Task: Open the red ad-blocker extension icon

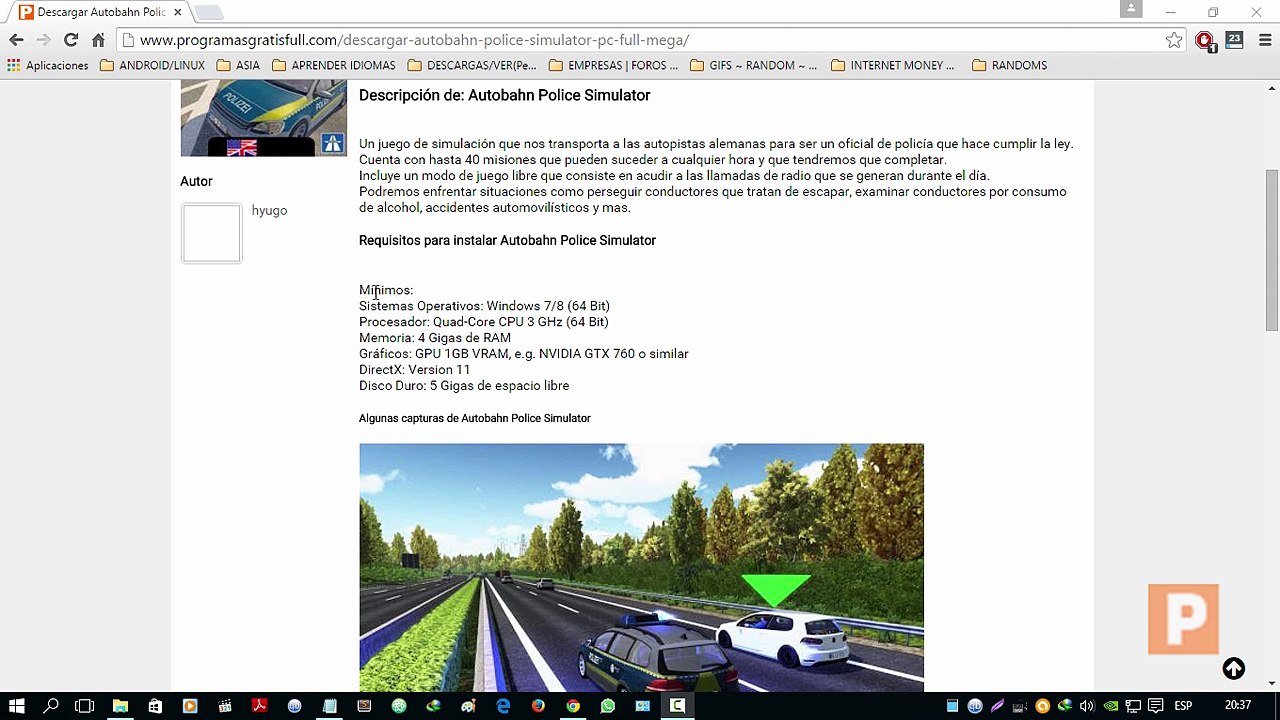Action: (1205, 41)
